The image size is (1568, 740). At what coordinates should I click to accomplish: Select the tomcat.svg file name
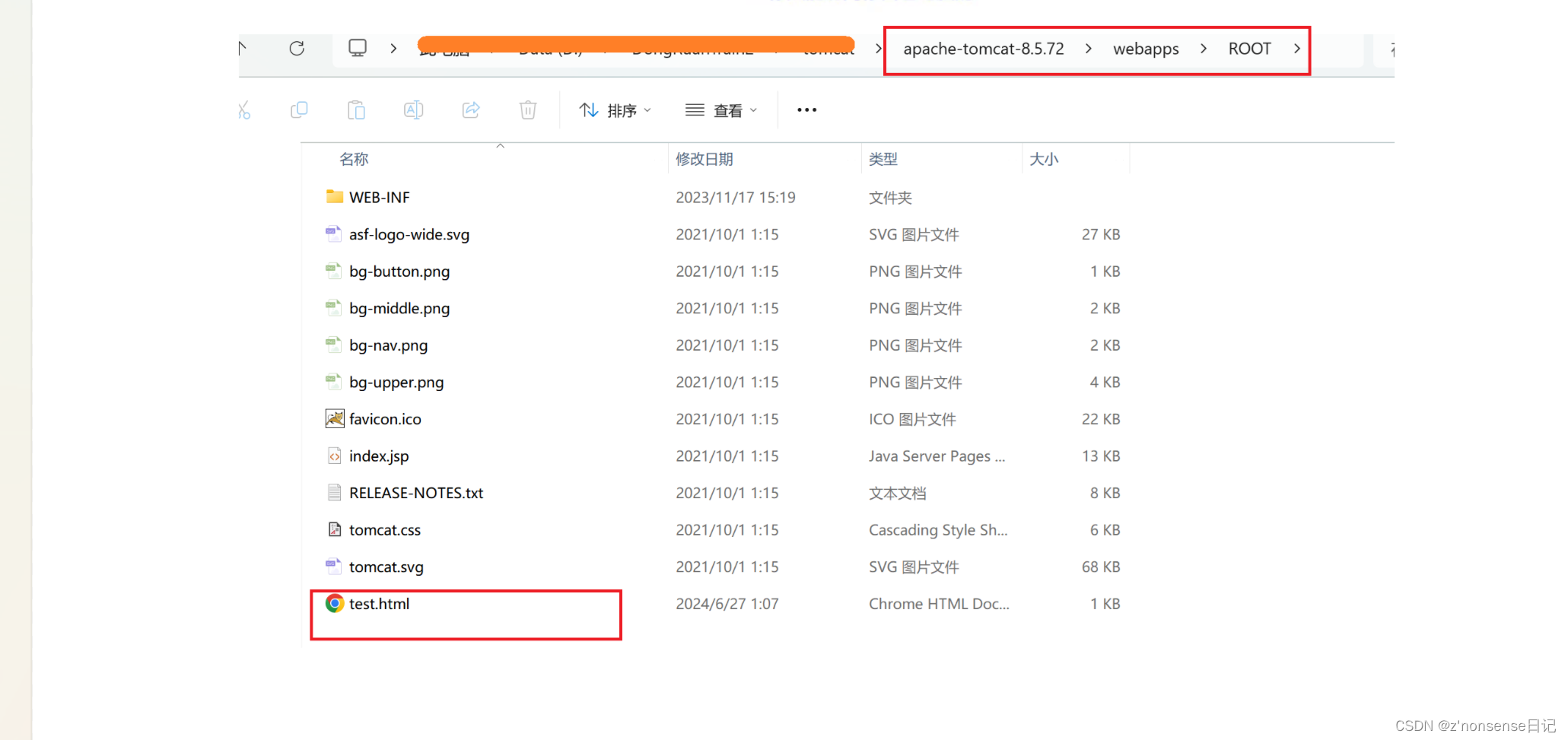coord(386,567)
